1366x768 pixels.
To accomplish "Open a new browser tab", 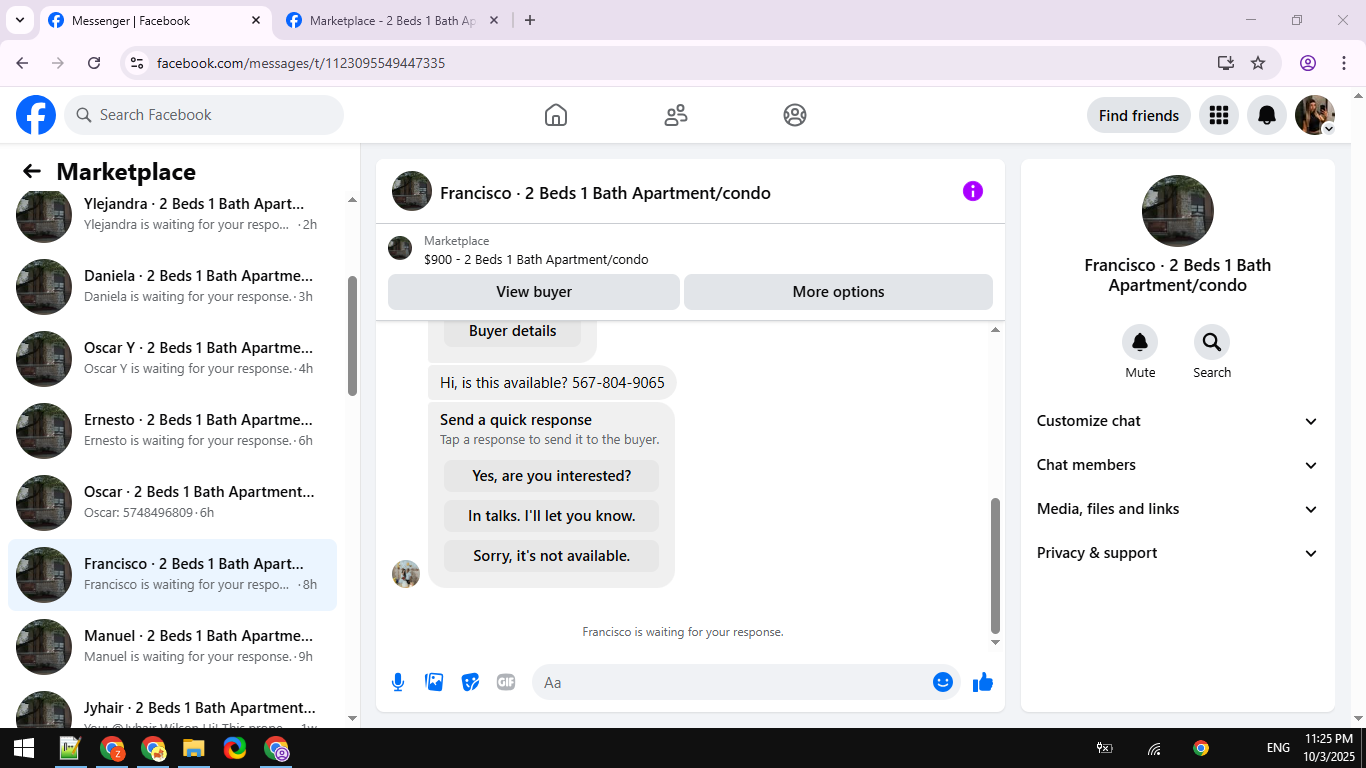I will click(x=530, y=20).
